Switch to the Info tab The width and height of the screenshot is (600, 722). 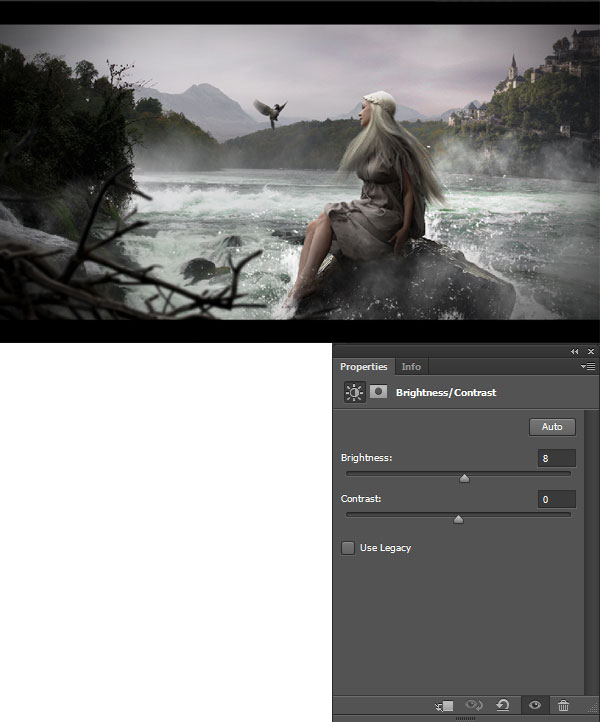[411, 367]
